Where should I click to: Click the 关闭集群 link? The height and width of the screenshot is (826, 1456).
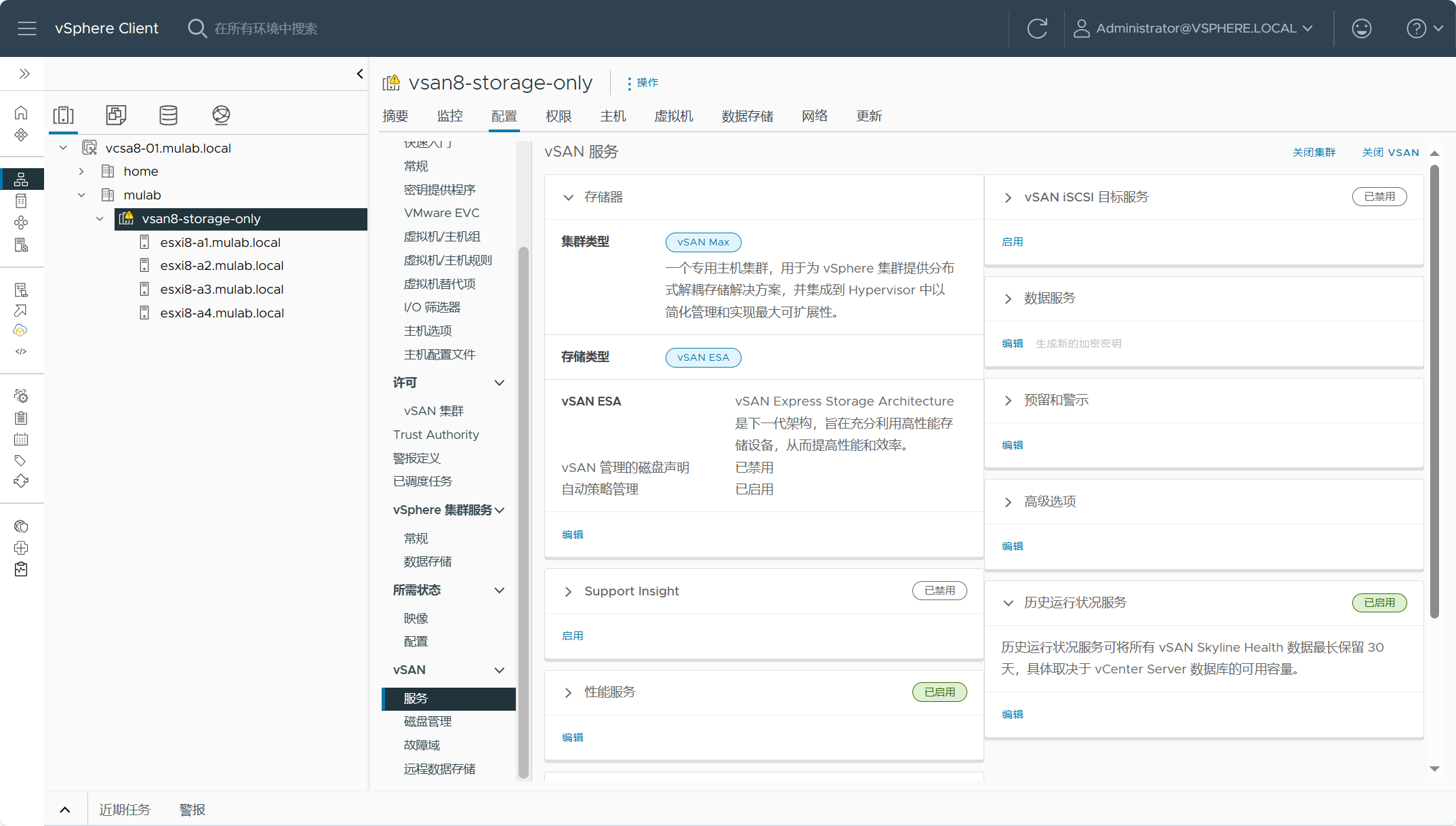pos(1314,153)
